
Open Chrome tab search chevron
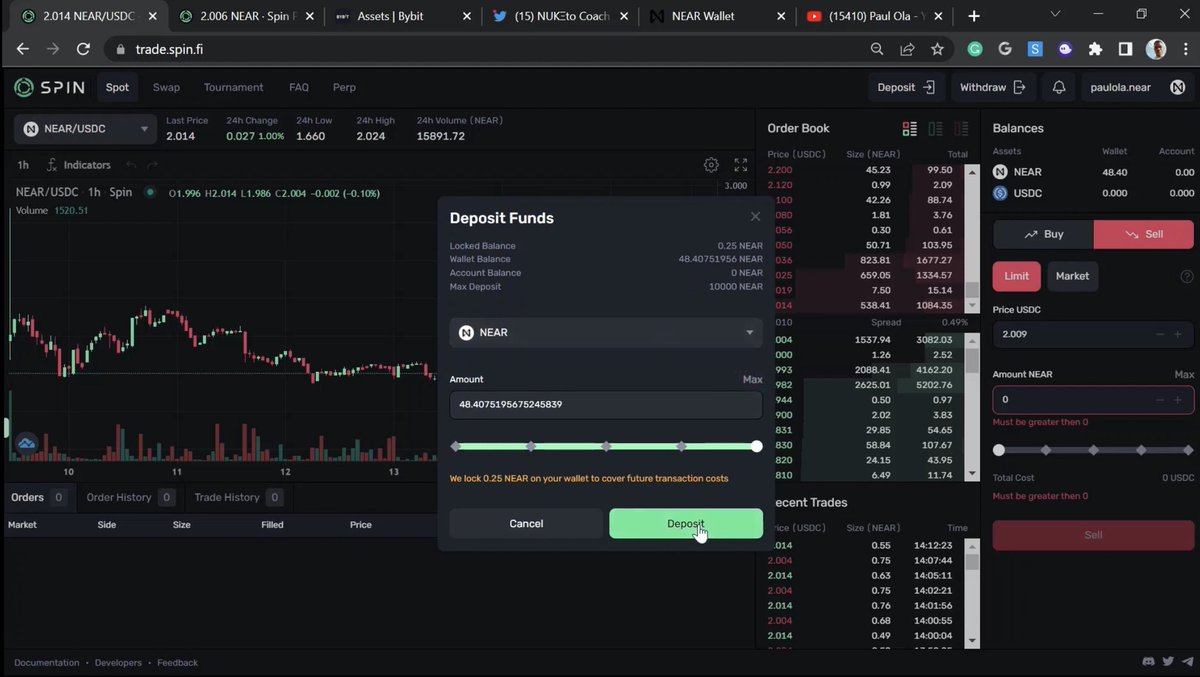coord(1055,15)
